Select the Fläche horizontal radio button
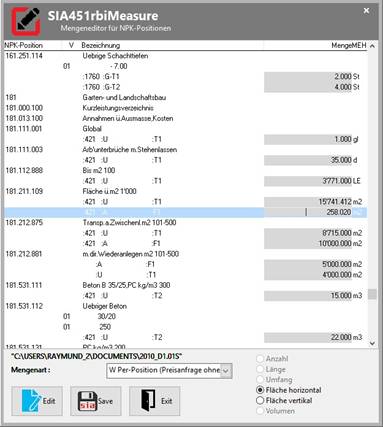This screenshot has height=427, width=383. click(260, 390)
